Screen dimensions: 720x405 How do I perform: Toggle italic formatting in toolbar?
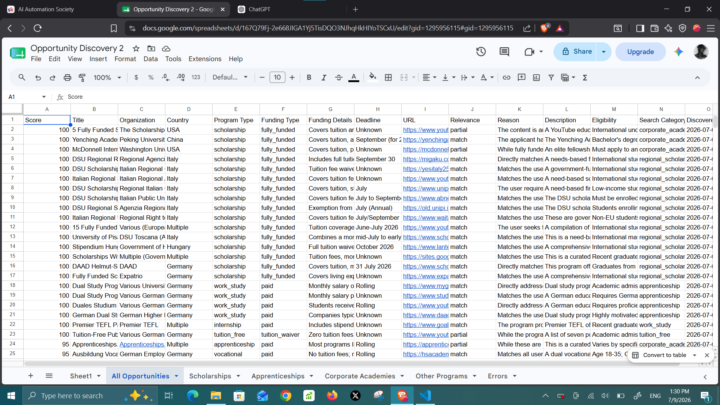(324, 78)
